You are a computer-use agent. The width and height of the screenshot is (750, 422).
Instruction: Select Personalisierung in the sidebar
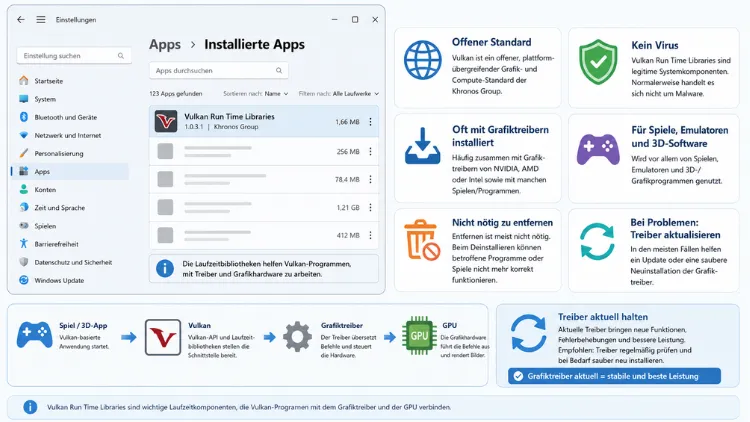(x=72, y=154)
